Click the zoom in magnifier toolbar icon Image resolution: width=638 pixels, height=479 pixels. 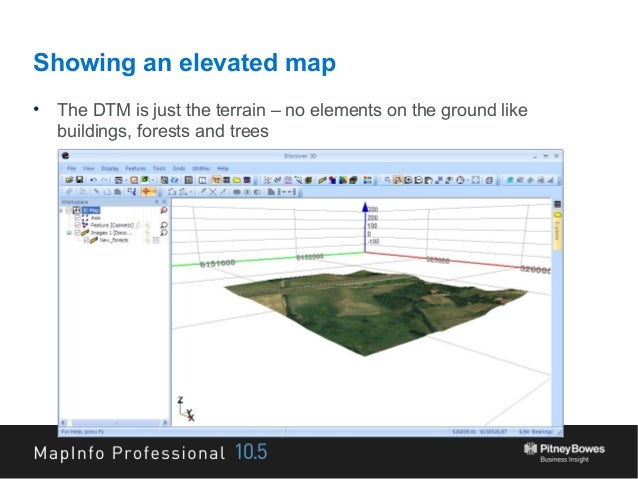pyautogui.click(x=408, y=180)
